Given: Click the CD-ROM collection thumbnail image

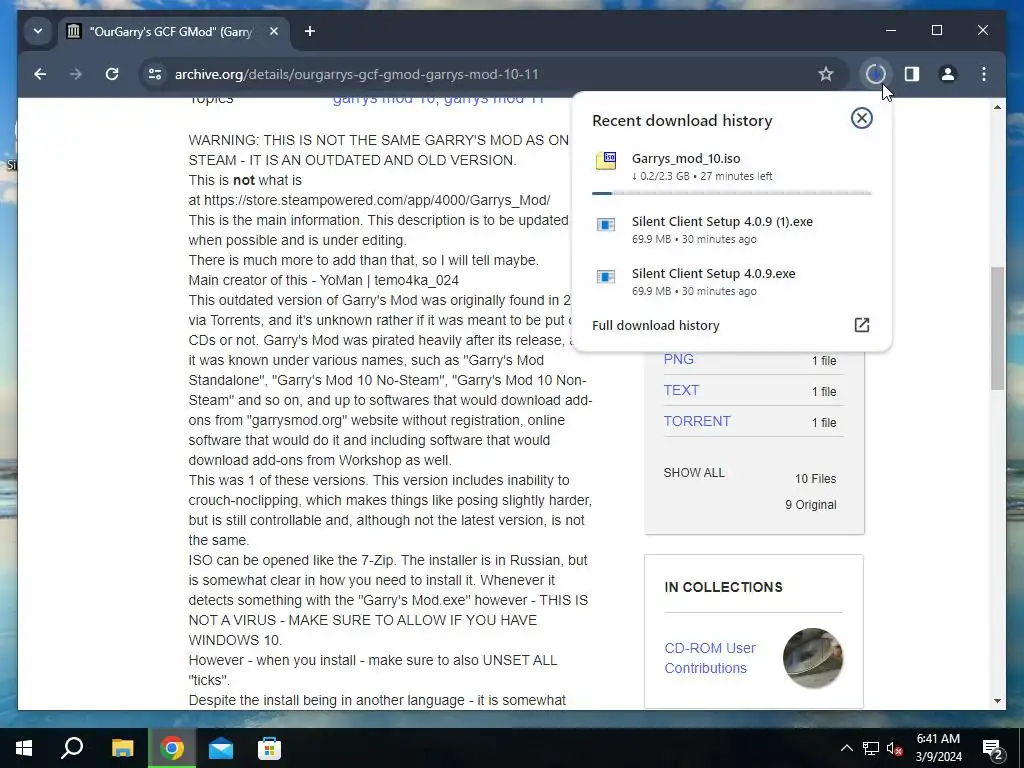Looking at the screenshot, I should tap(813, 658).
